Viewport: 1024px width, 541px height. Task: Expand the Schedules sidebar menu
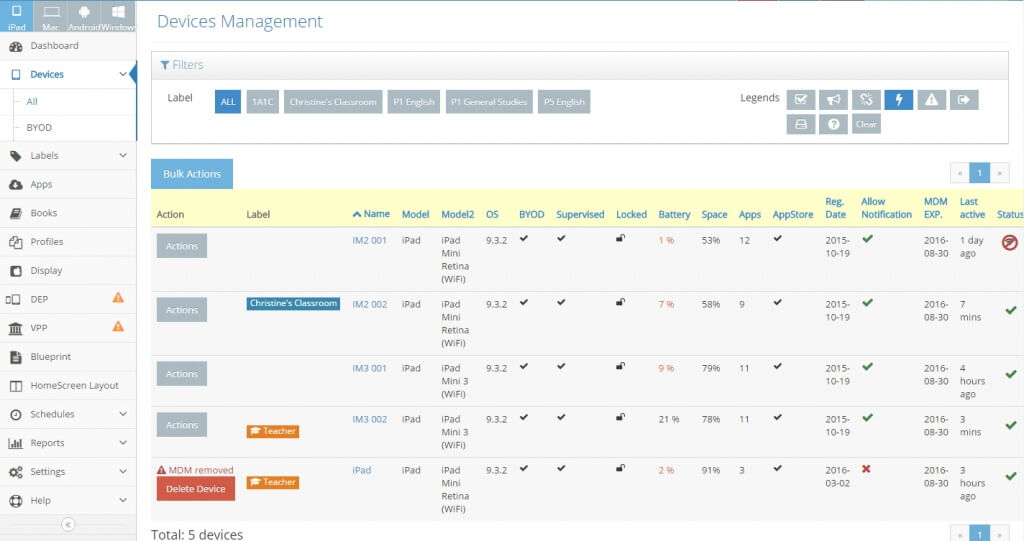[x=68, y=414]
